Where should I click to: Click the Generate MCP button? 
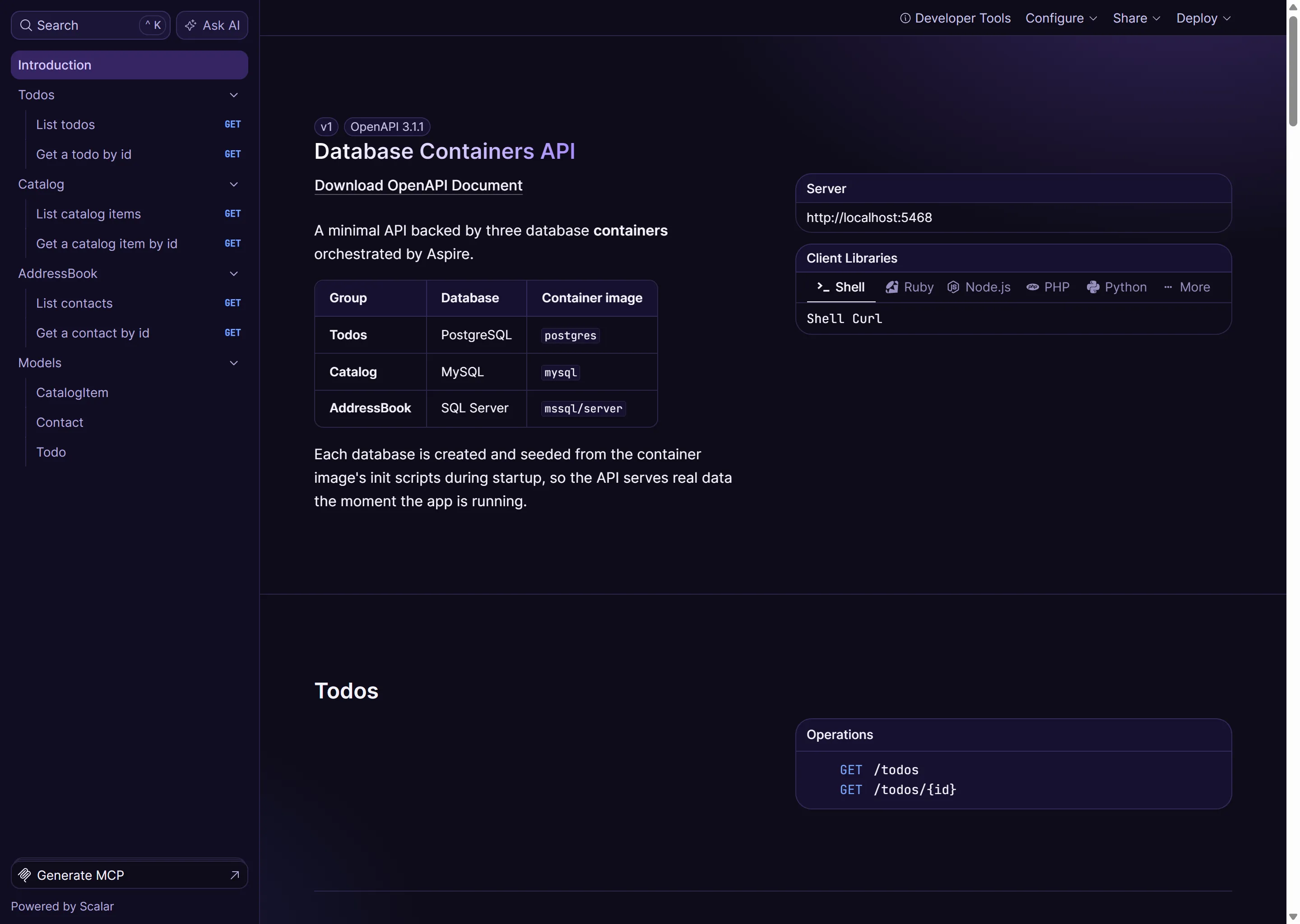pos(129,874)
